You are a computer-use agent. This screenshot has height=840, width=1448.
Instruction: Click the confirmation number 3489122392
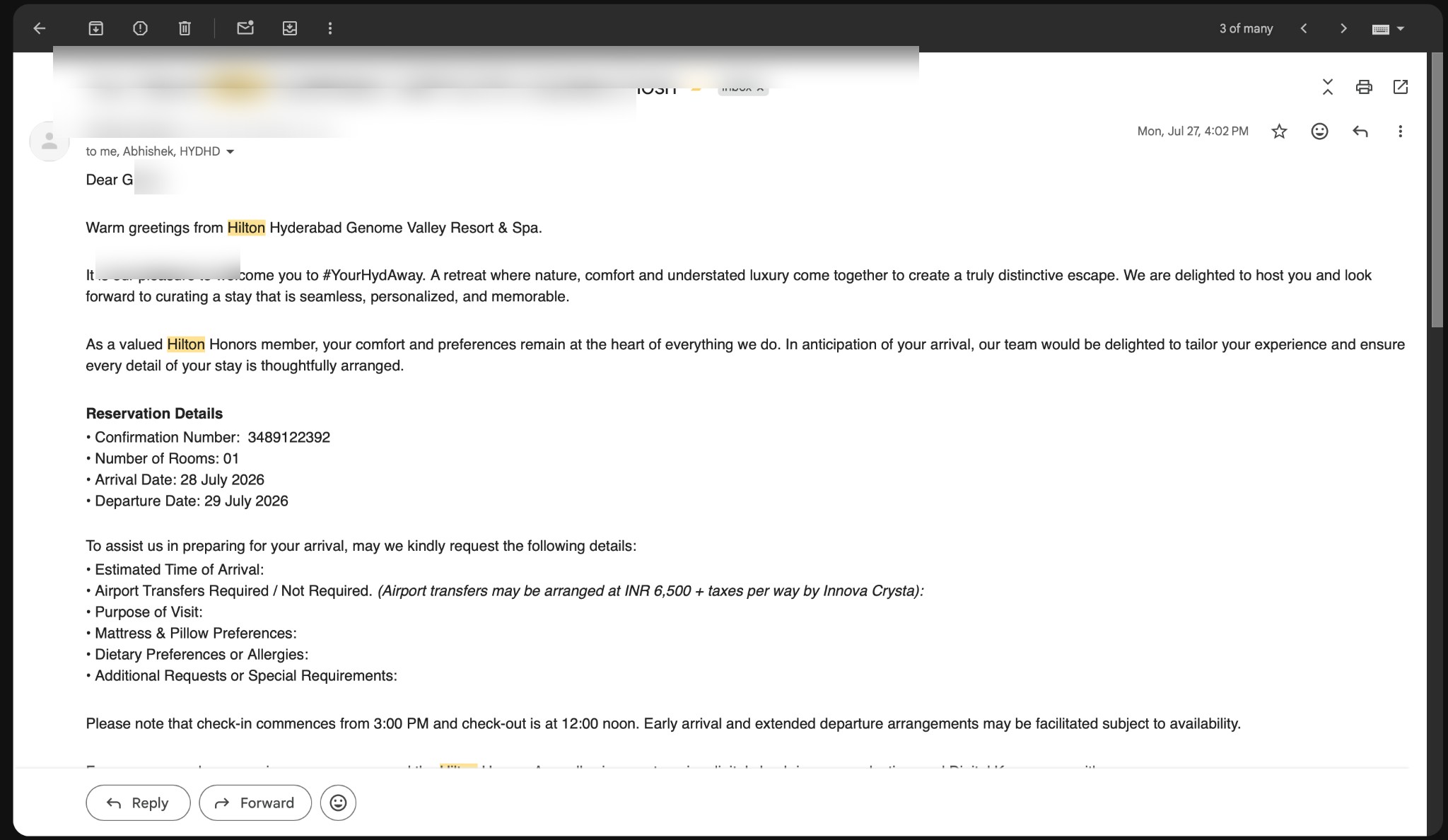288,438
